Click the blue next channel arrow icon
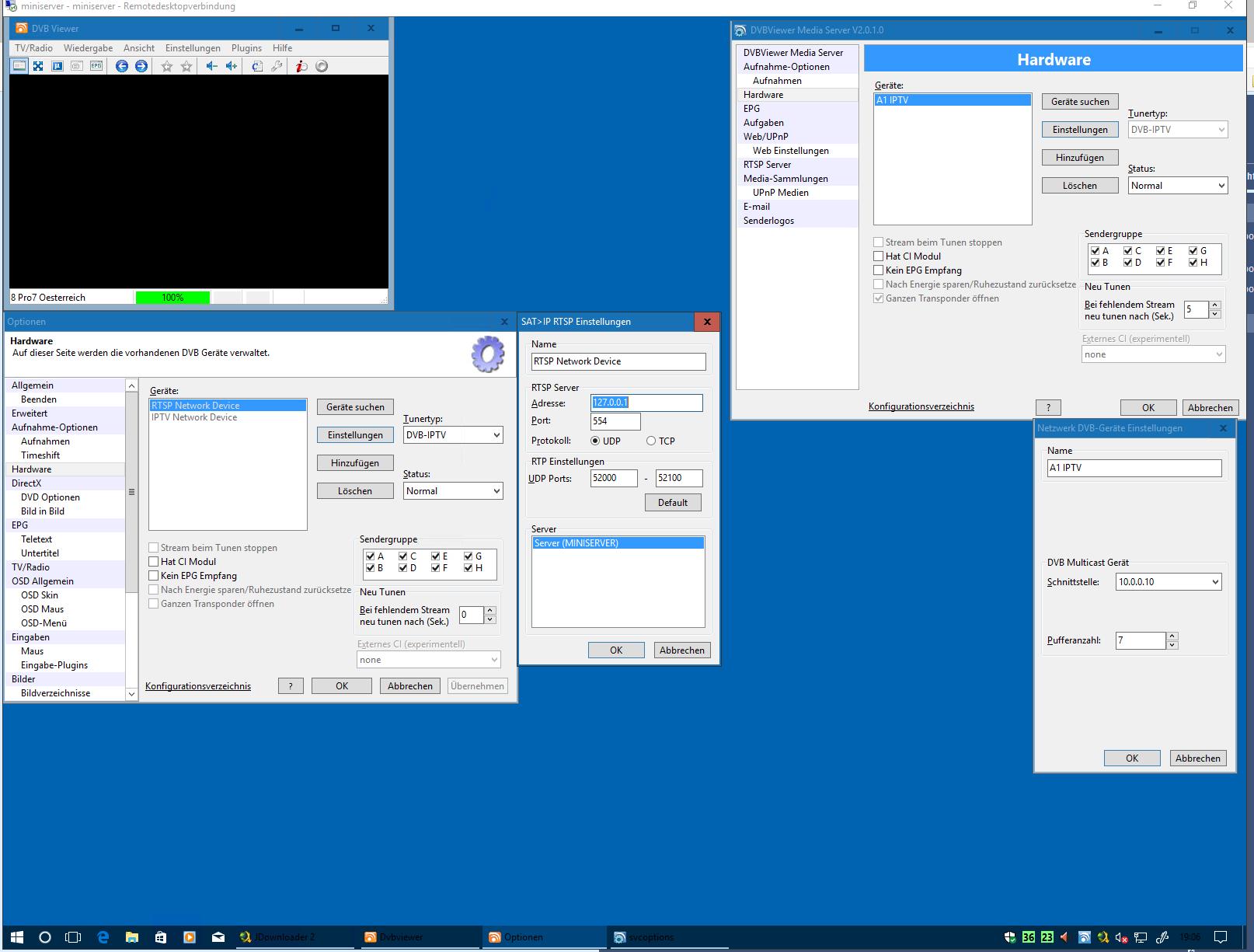 [141, 66]
